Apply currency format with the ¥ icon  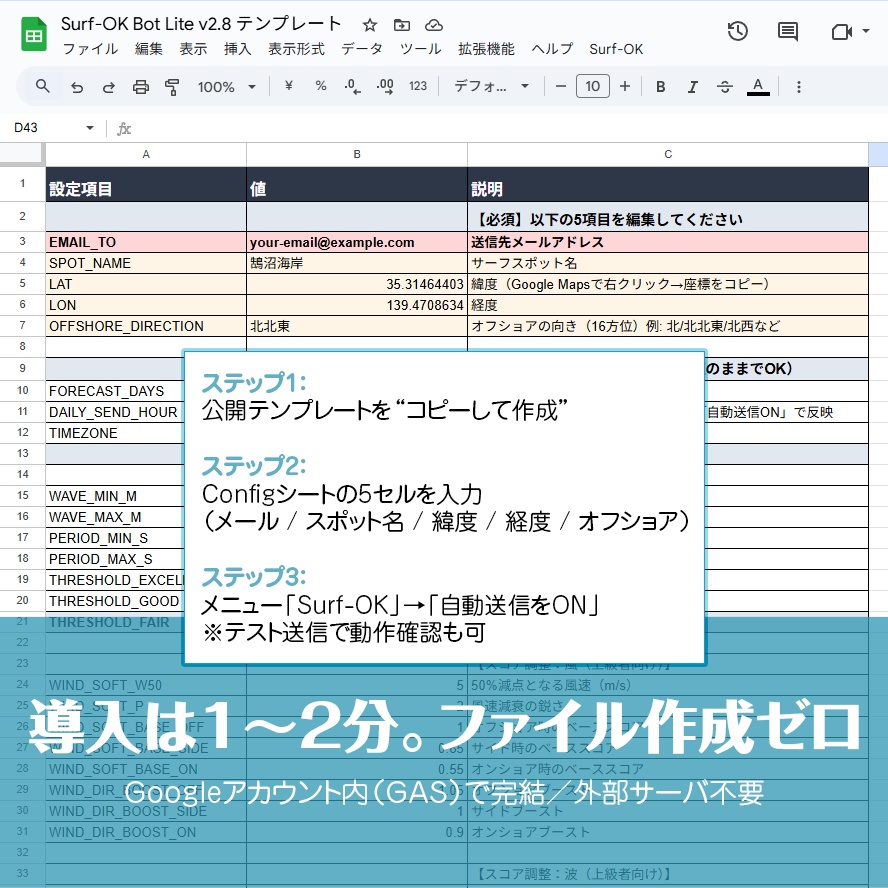[x=286, y=87]
